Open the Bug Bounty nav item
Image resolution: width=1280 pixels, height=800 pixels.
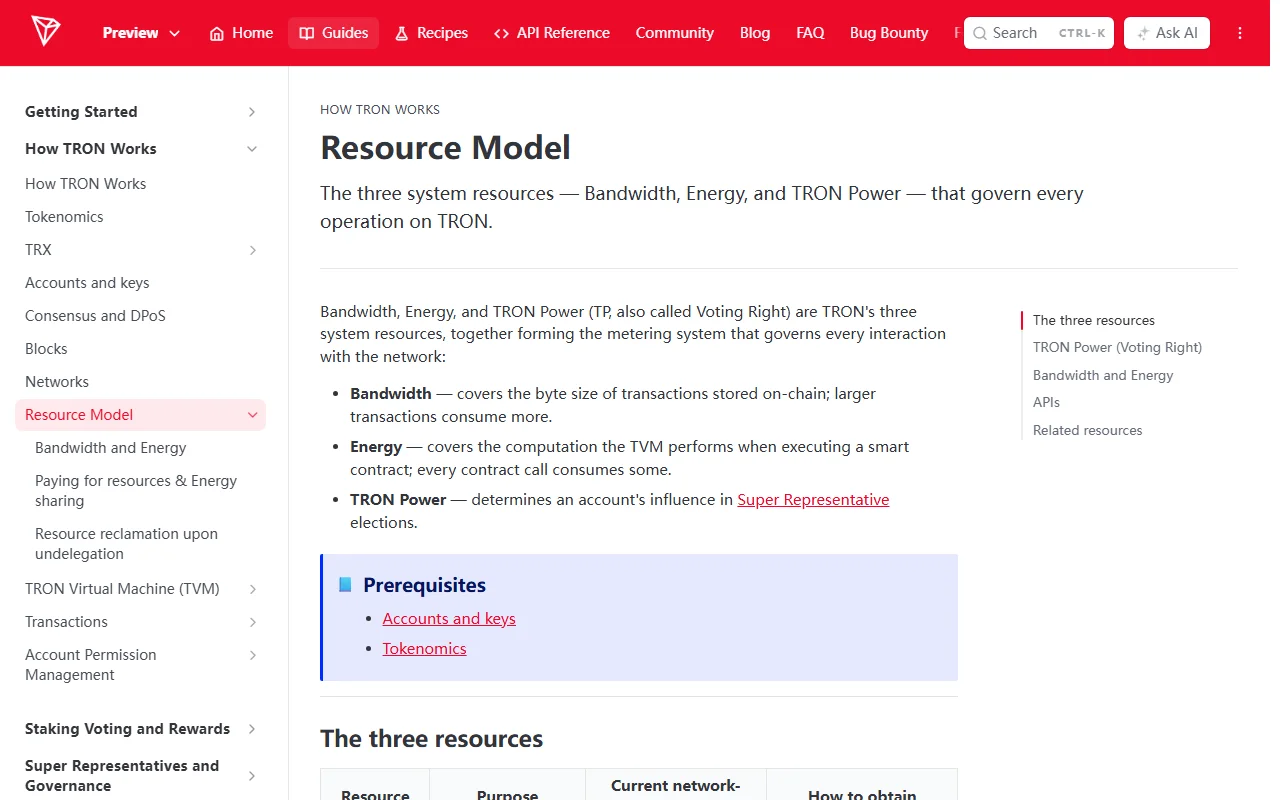coord(889,33)
